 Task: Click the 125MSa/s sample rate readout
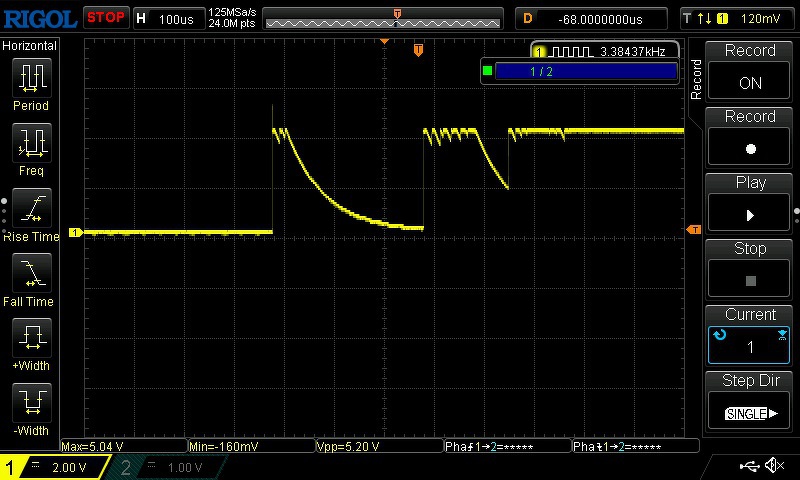pos(232,12)
